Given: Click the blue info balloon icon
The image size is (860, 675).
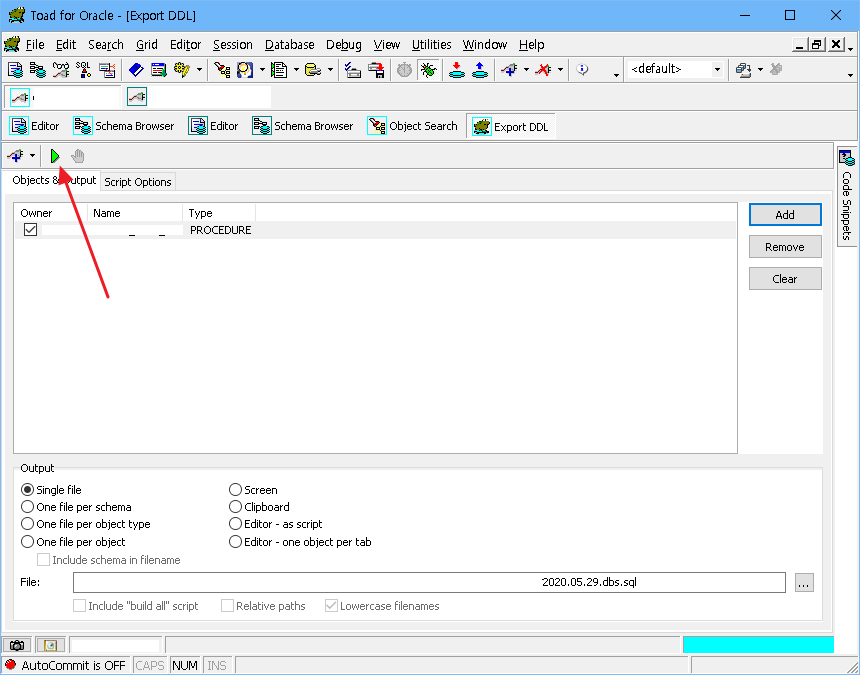Looking at the screenshot, I should (x=582, y=70).
